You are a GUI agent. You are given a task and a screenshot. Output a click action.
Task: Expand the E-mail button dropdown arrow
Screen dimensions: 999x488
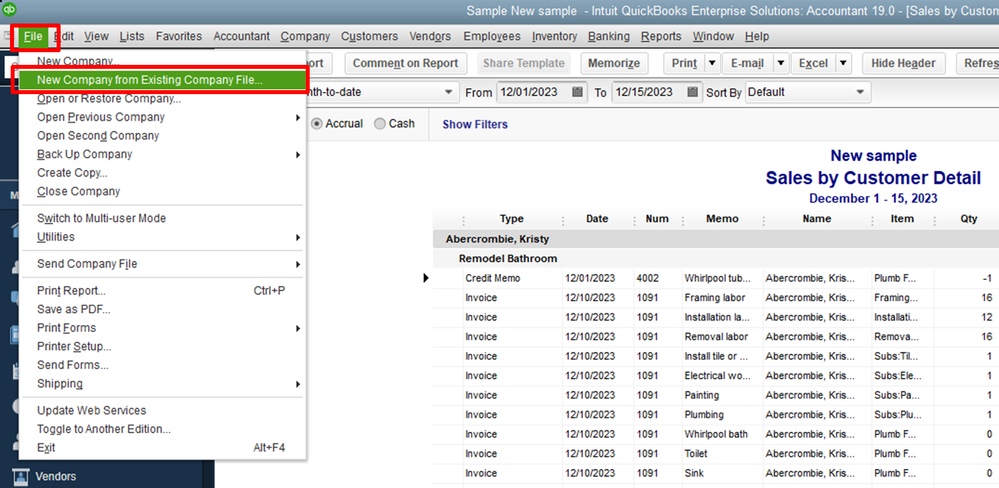(x=780, y=63)
